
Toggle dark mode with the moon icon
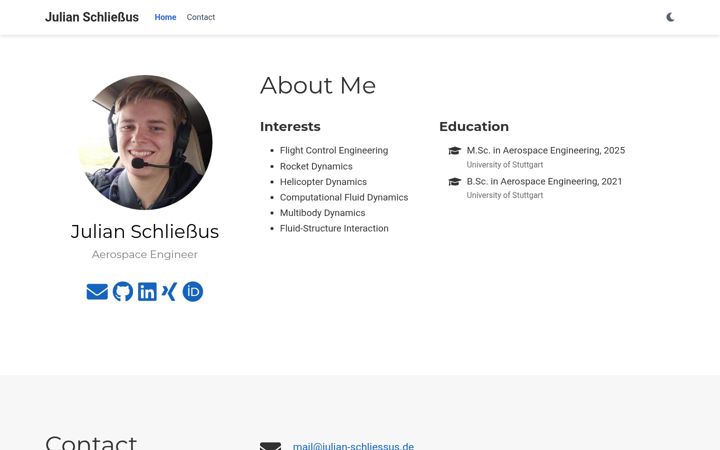click(x=670, y=17)
